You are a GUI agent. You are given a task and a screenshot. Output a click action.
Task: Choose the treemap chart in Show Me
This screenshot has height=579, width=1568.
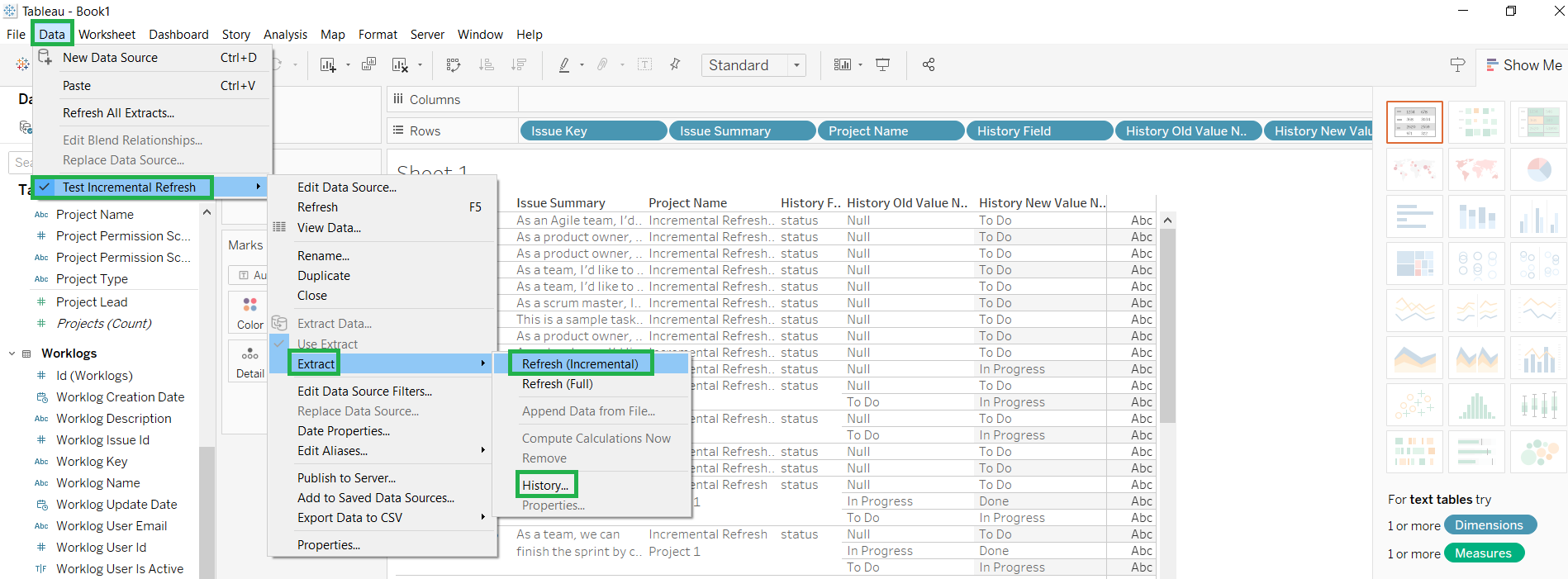[1414, 263]
